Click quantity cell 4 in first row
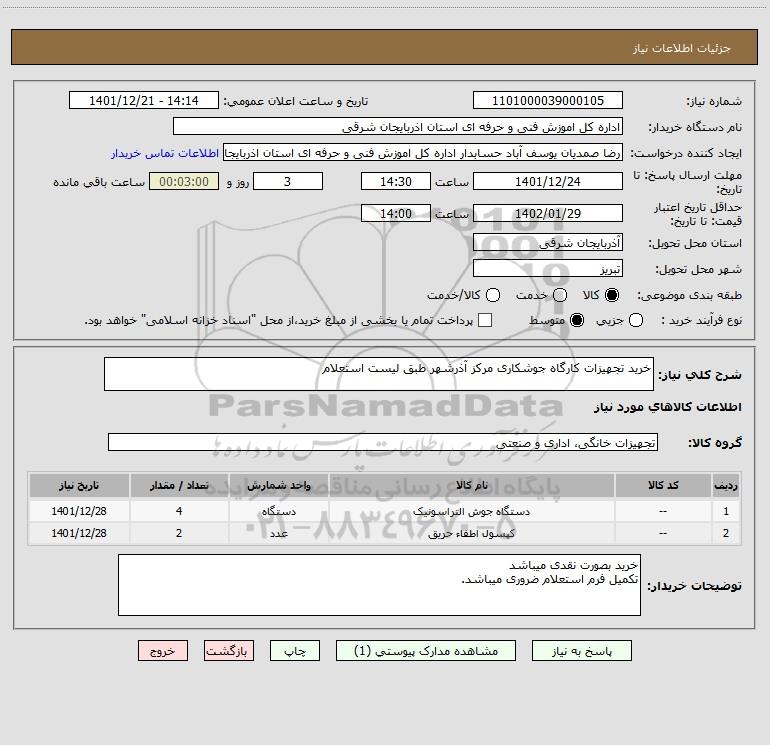770x745 pixels. [x=179, y=511]
